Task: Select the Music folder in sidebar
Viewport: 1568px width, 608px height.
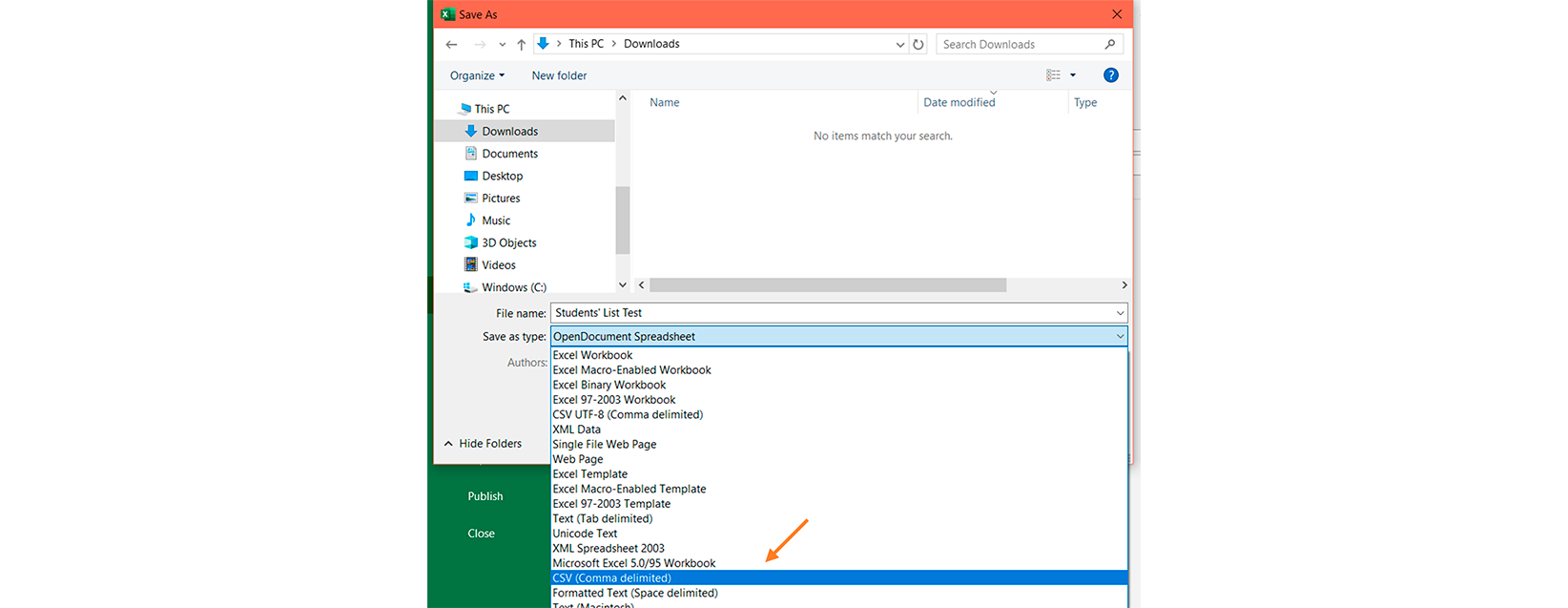Action: click(x=496, y=220)
